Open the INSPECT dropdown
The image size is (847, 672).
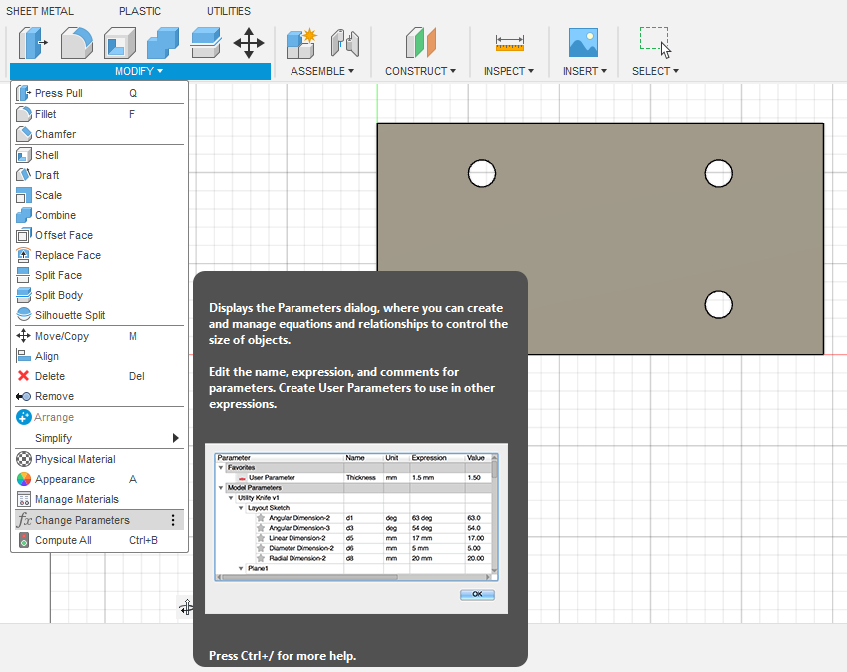(x=508, y=71)
